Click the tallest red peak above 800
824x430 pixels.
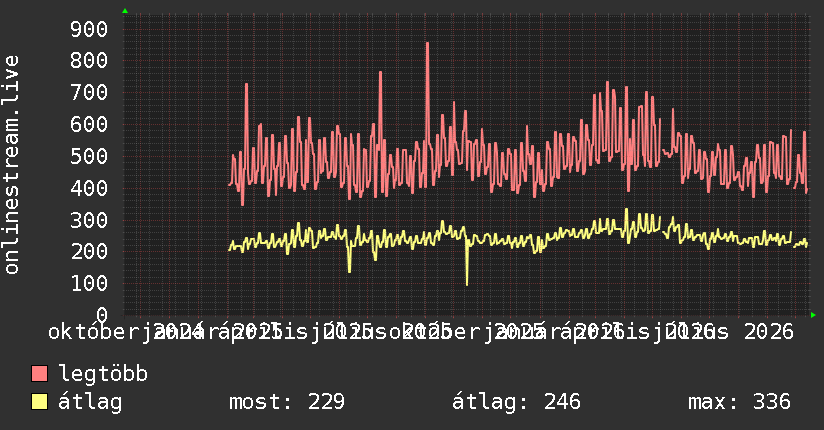427,44
